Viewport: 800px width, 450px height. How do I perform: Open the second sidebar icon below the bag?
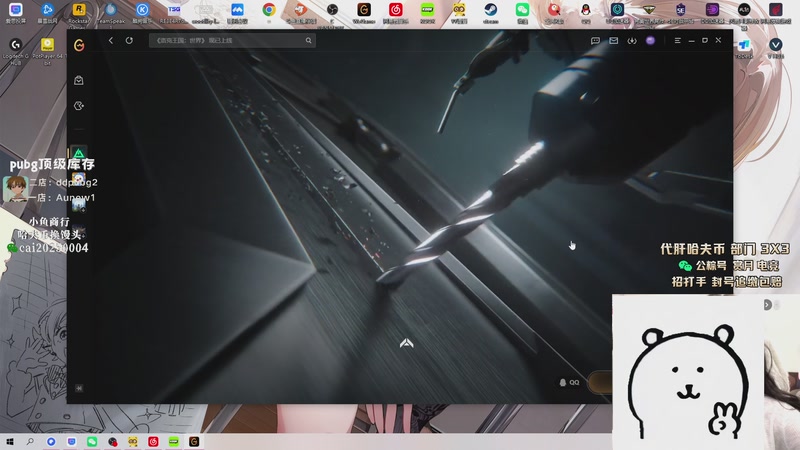pos(79,106)
